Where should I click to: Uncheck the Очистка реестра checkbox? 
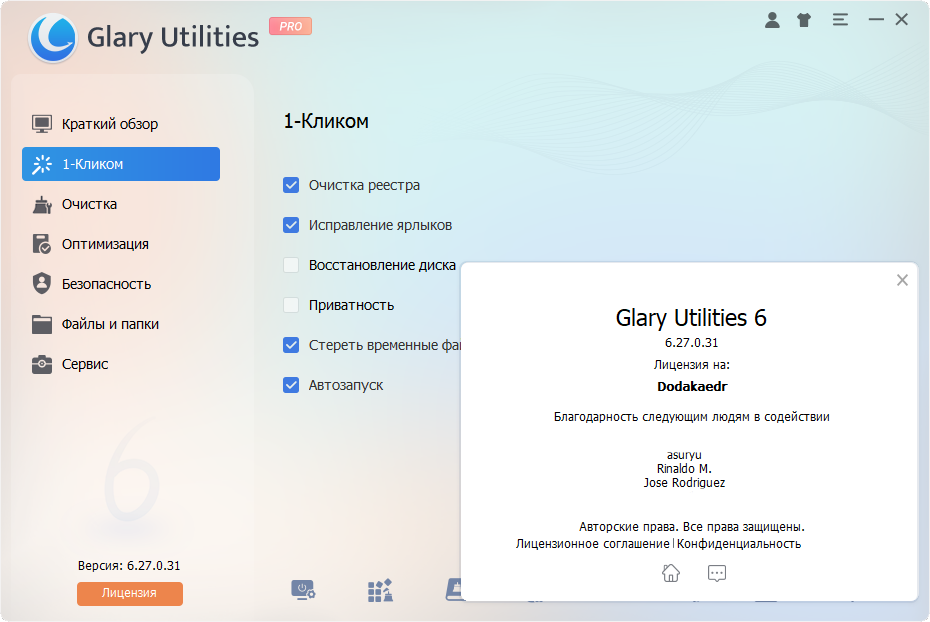(291, 185)
